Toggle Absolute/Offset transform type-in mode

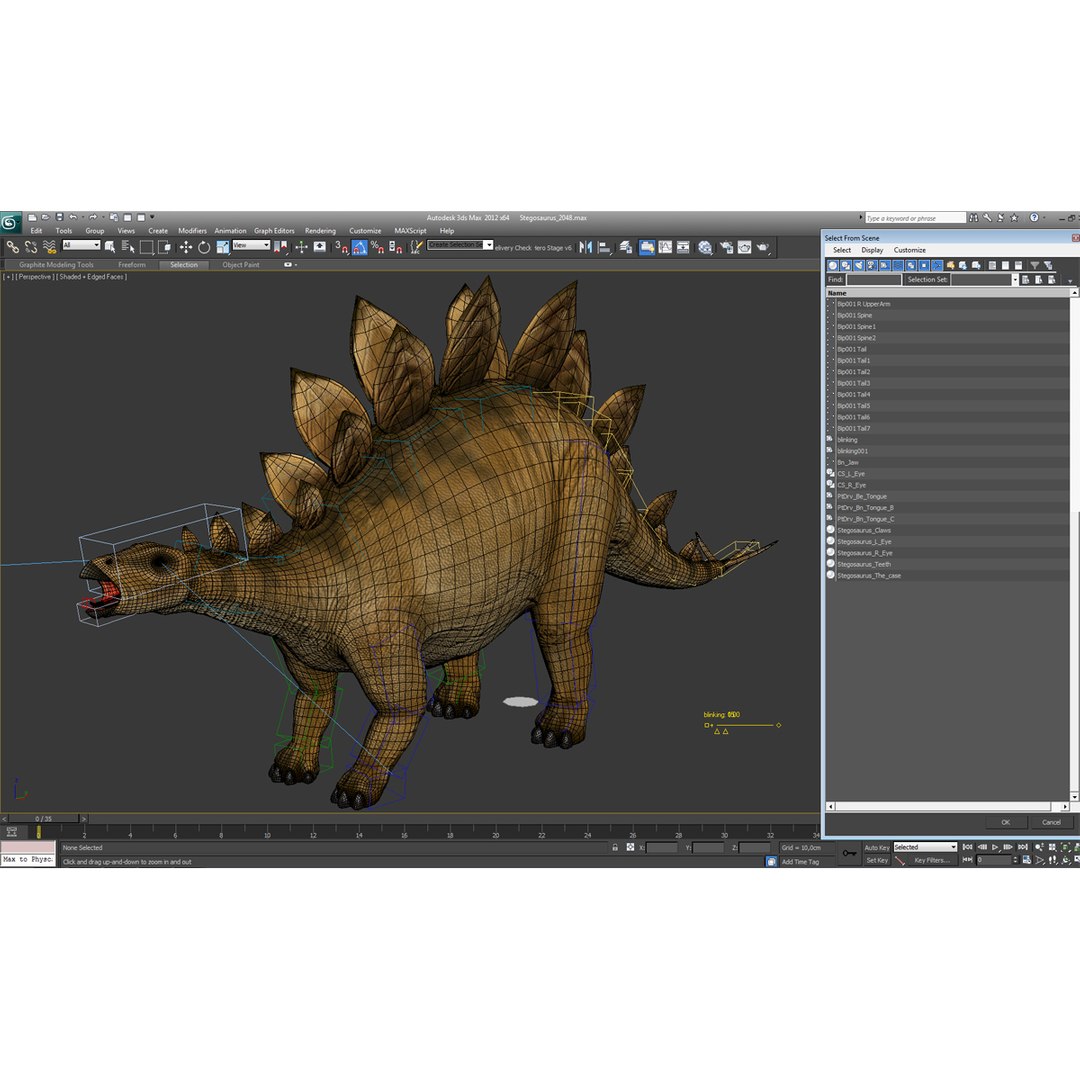(630, 847)
